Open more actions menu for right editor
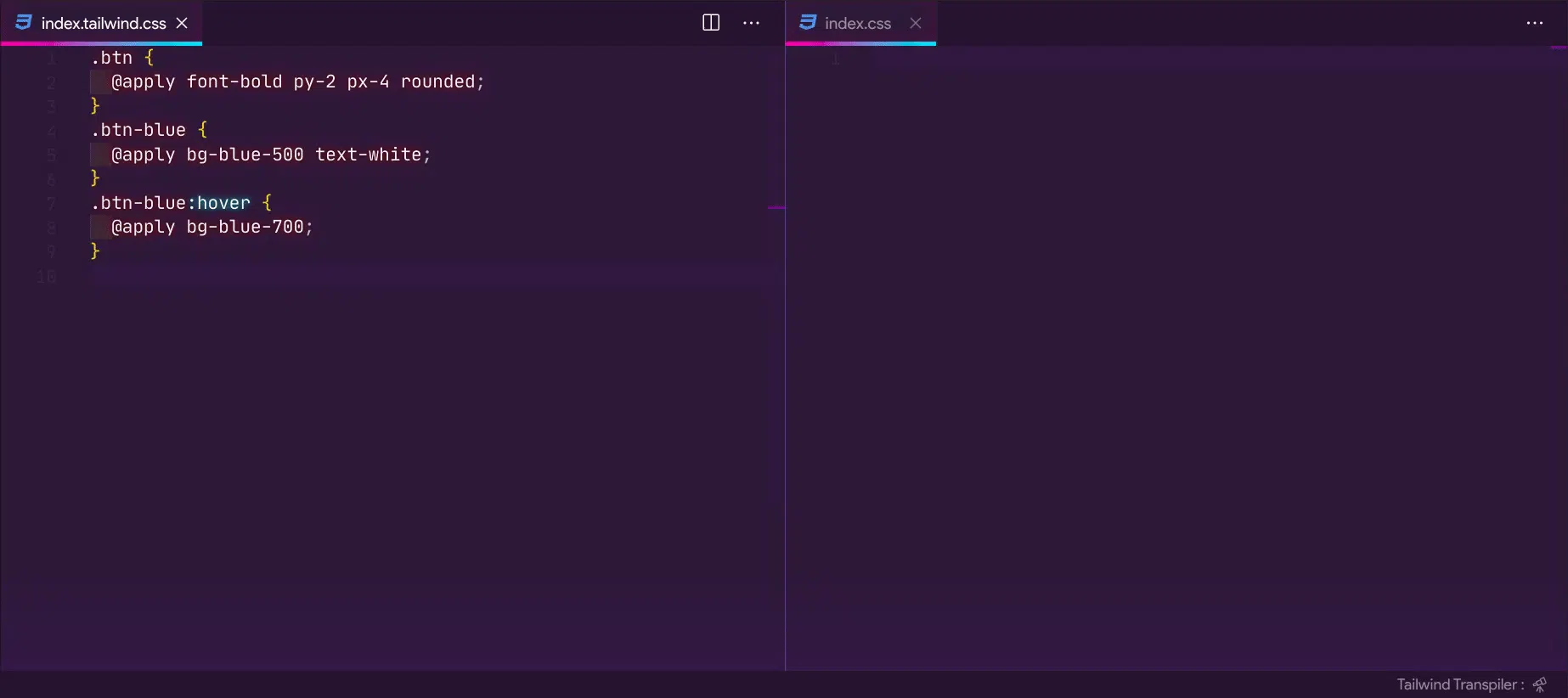The height and width of the screenshot is (698, 1568). point(1535,23)
